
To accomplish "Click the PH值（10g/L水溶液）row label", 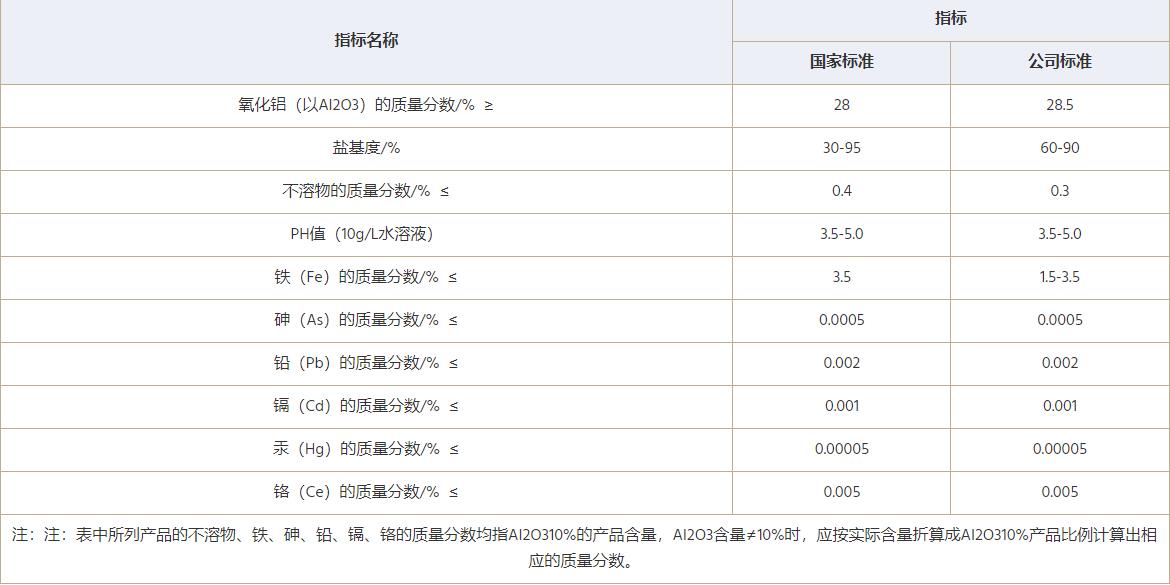I will point(363,234).
